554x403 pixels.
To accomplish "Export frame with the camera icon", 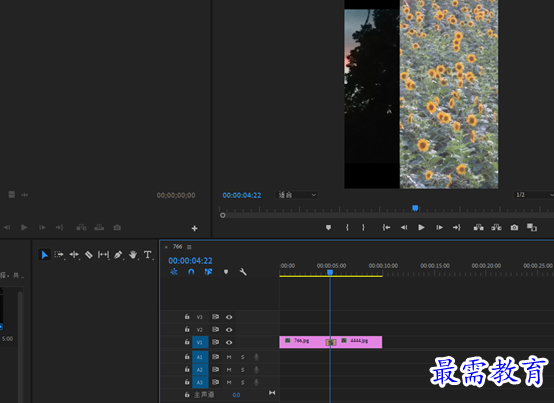I will (514, 227).
